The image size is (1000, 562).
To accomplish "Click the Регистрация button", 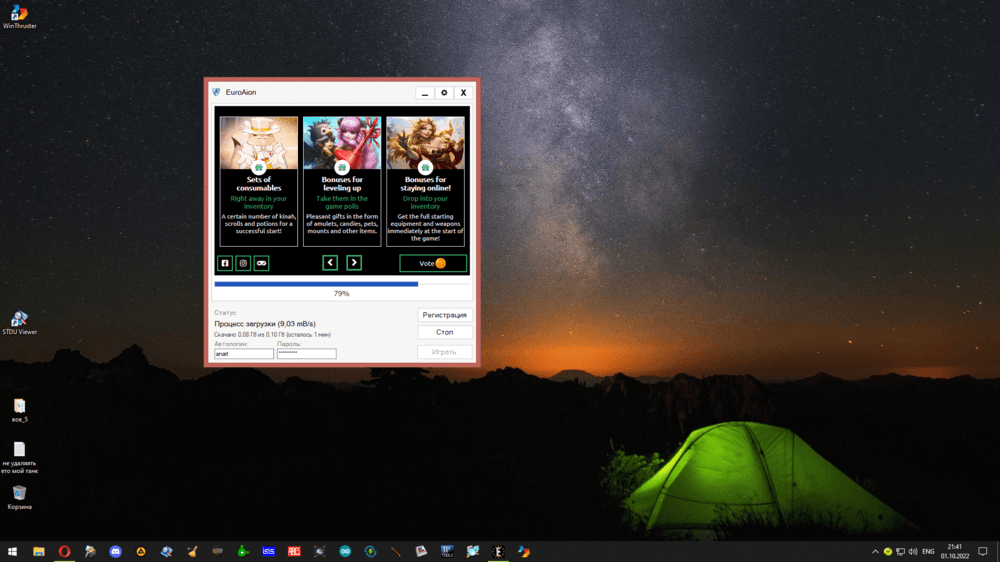I will point(444,315).
